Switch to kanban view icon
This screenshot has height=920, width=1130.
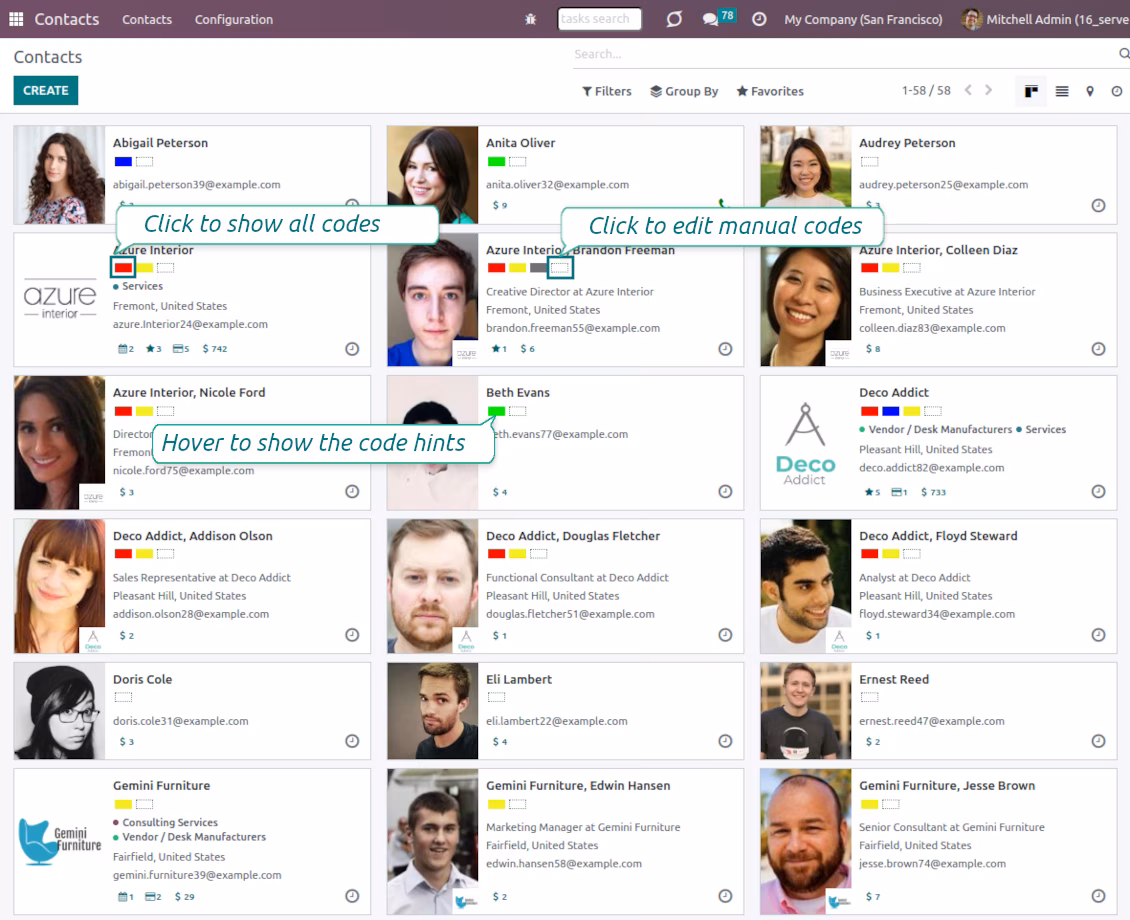[x=1031, y=91]
